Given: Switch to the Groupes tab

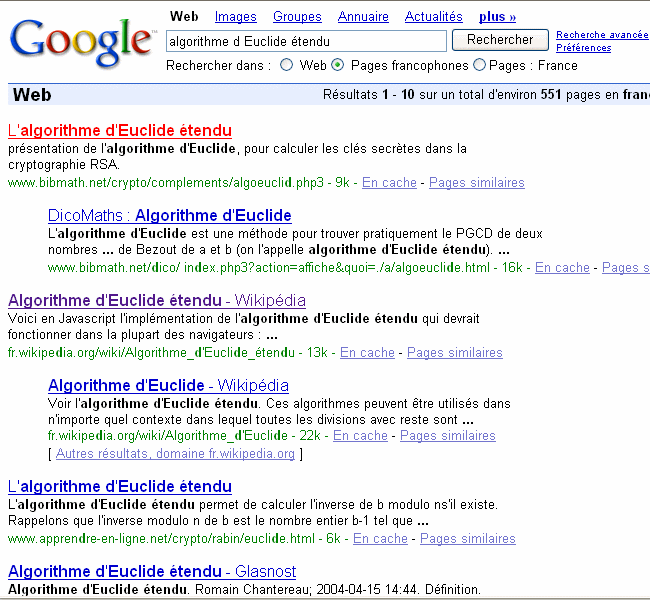Looking at the screenshot, I should (297, 17).
